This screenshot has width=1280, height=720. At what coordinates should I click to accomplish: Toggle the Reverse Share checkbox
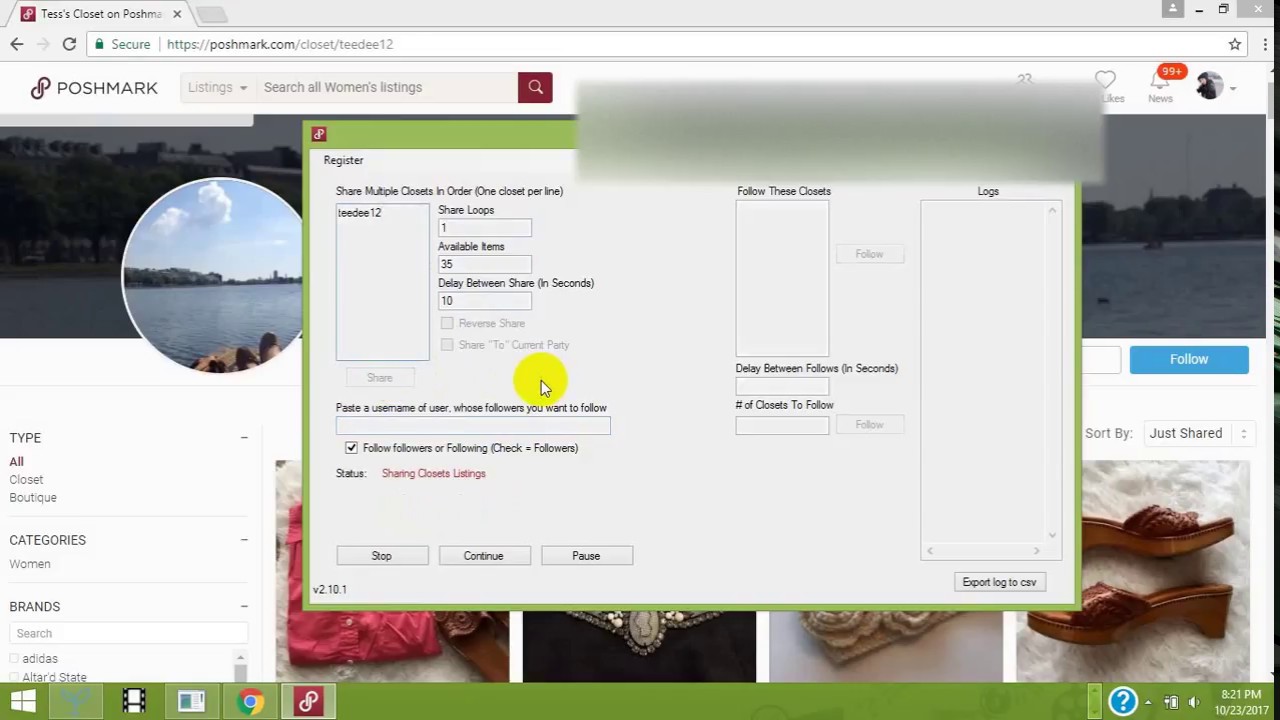[x=447, y=323]
